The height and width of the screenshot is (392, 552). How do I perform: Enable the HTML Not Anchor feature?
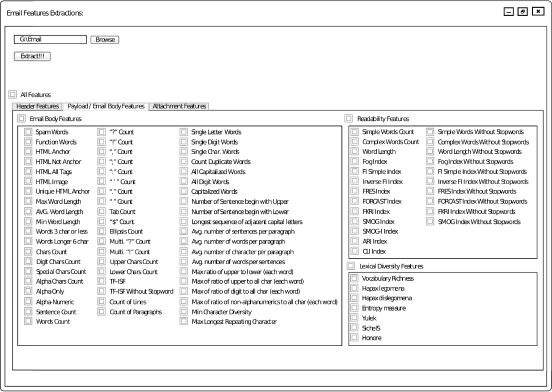pos(28,162)
